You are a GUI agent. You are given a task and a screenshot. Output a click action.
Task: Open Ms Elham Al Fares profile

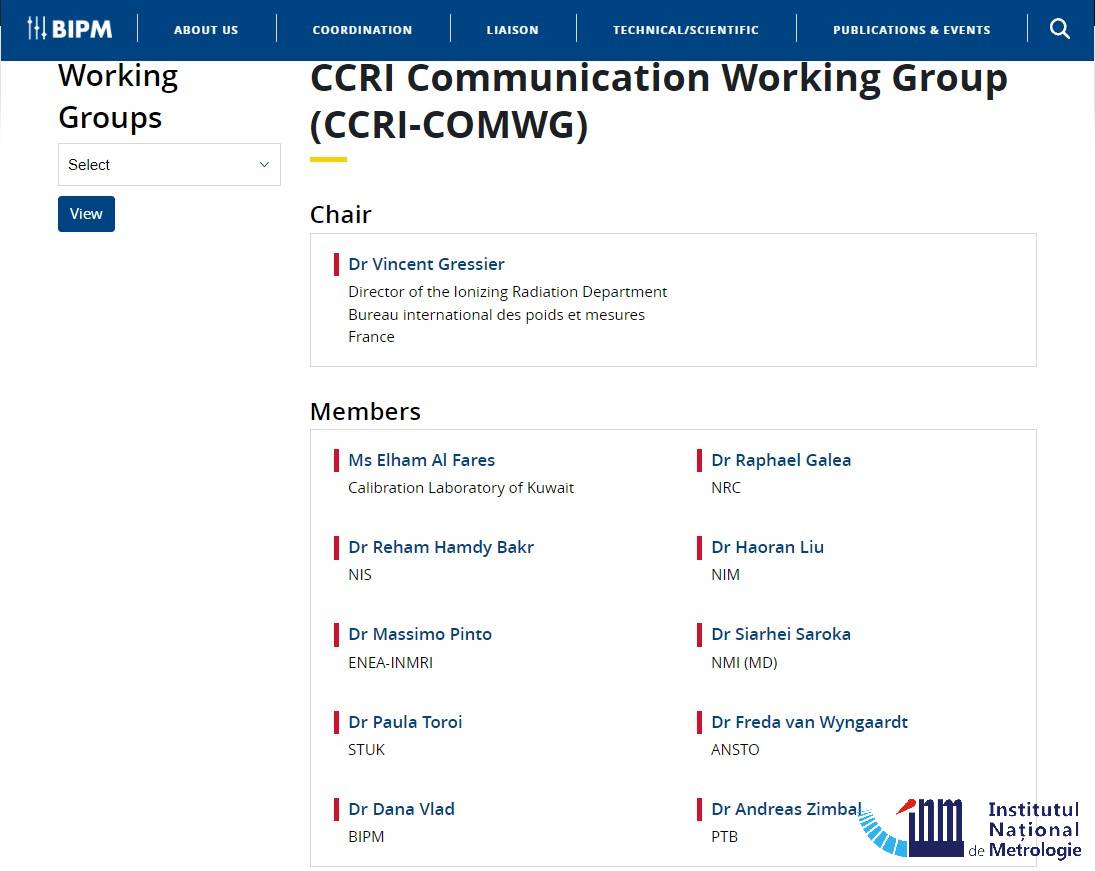421,460
